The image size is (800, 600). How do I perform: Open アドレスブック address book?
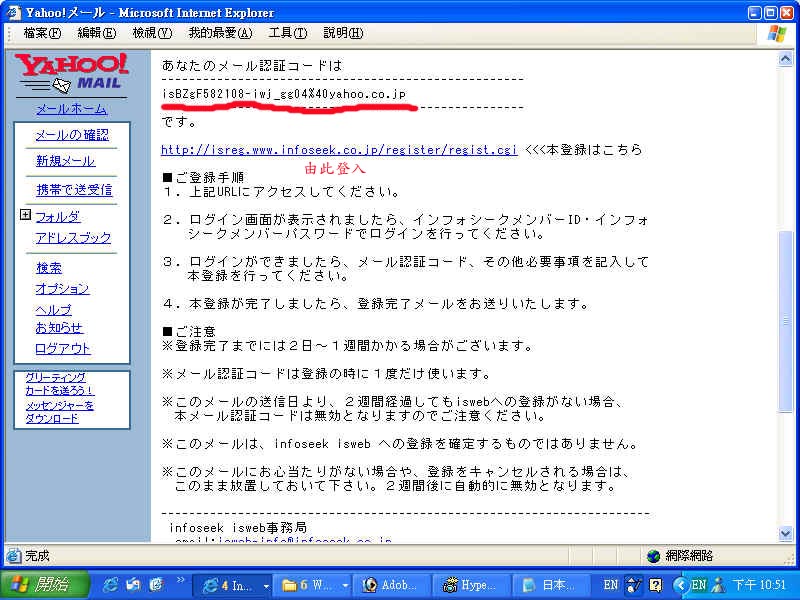tap(73, 238)
